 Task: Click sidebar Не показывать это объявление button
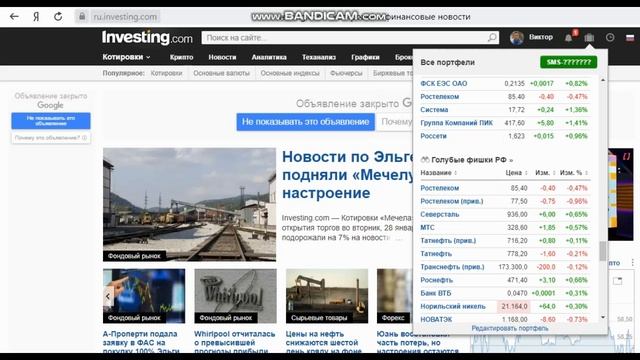tap(51, 121)
